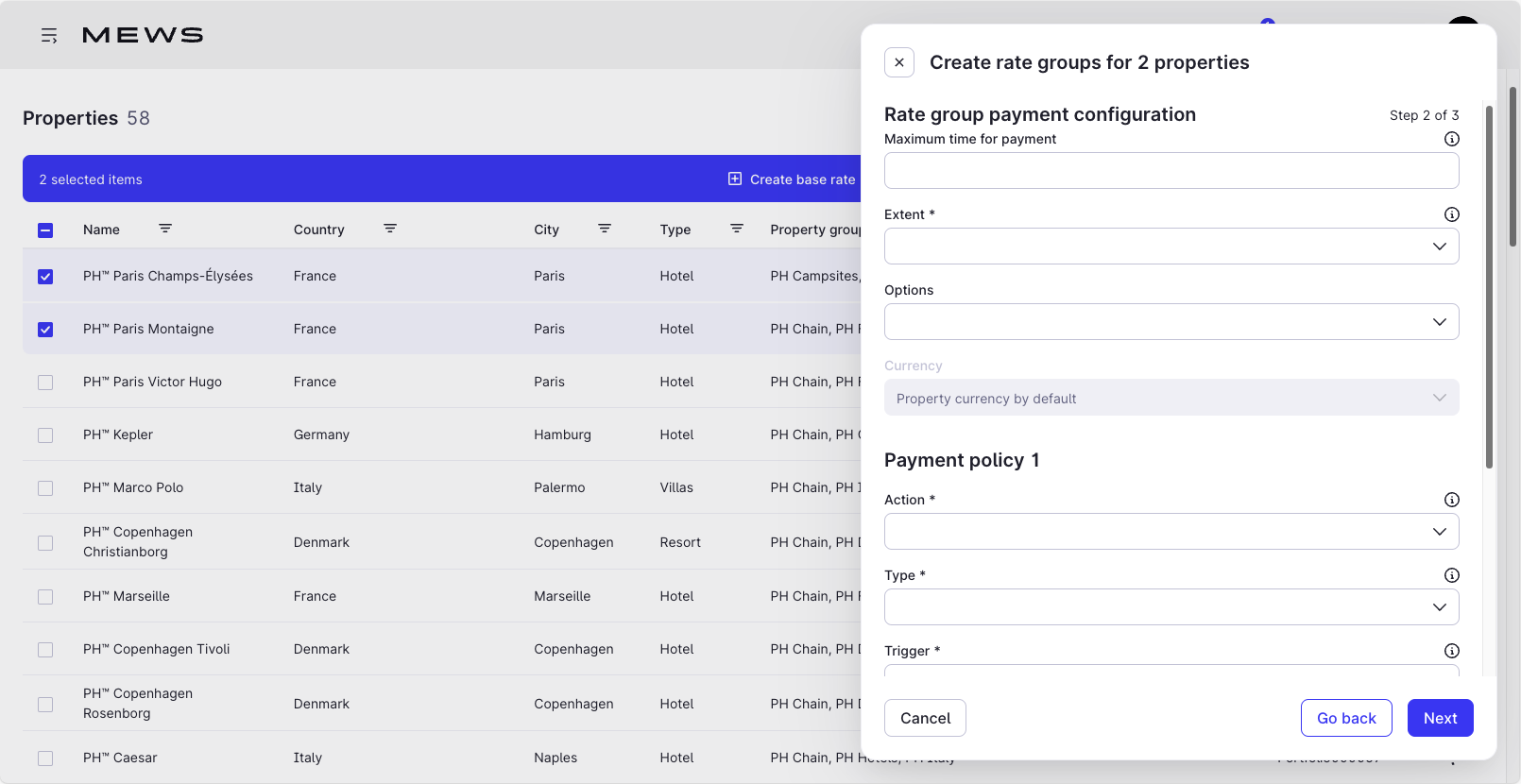This screenshot has height=784, width=1521.
Task: Check the PH Paris Victor Hugo row
Action: (45, 382)
